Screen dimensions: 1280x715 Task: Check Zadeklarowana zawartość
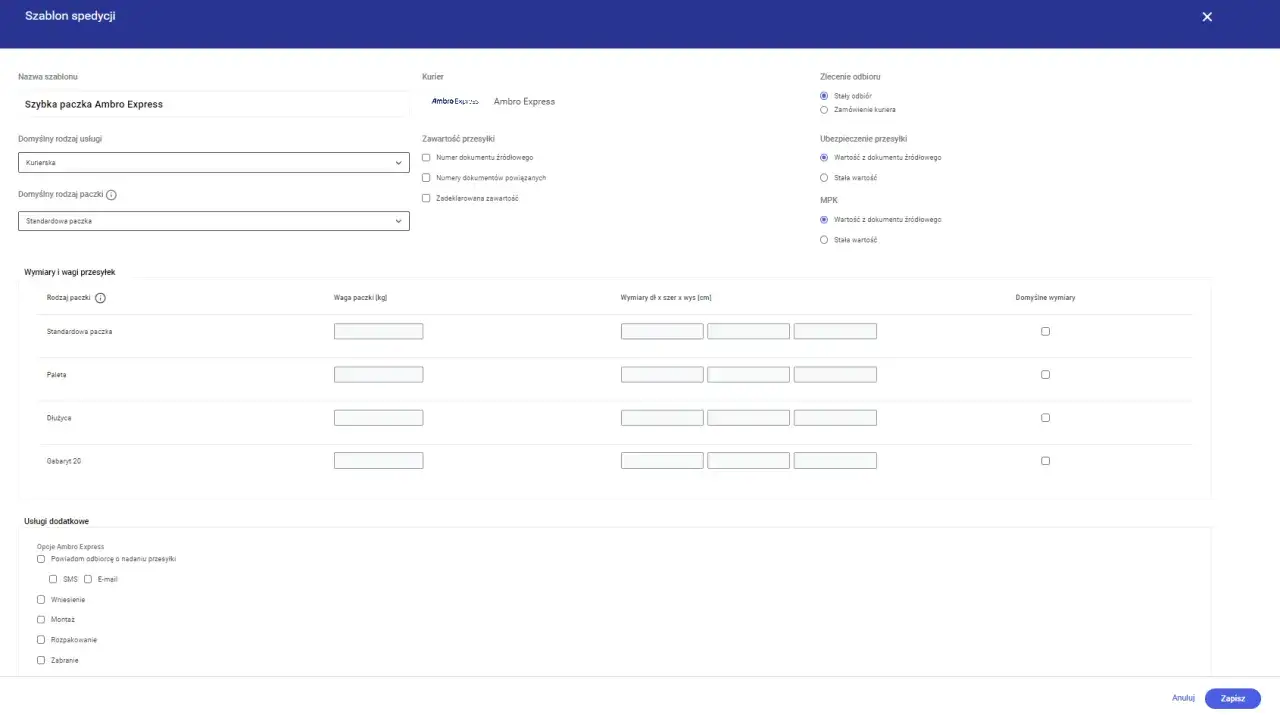[426, 198]
